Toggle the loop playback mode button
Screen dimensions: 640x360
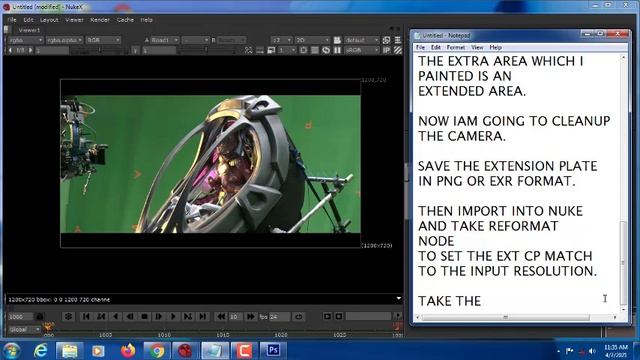click(299, 316)
